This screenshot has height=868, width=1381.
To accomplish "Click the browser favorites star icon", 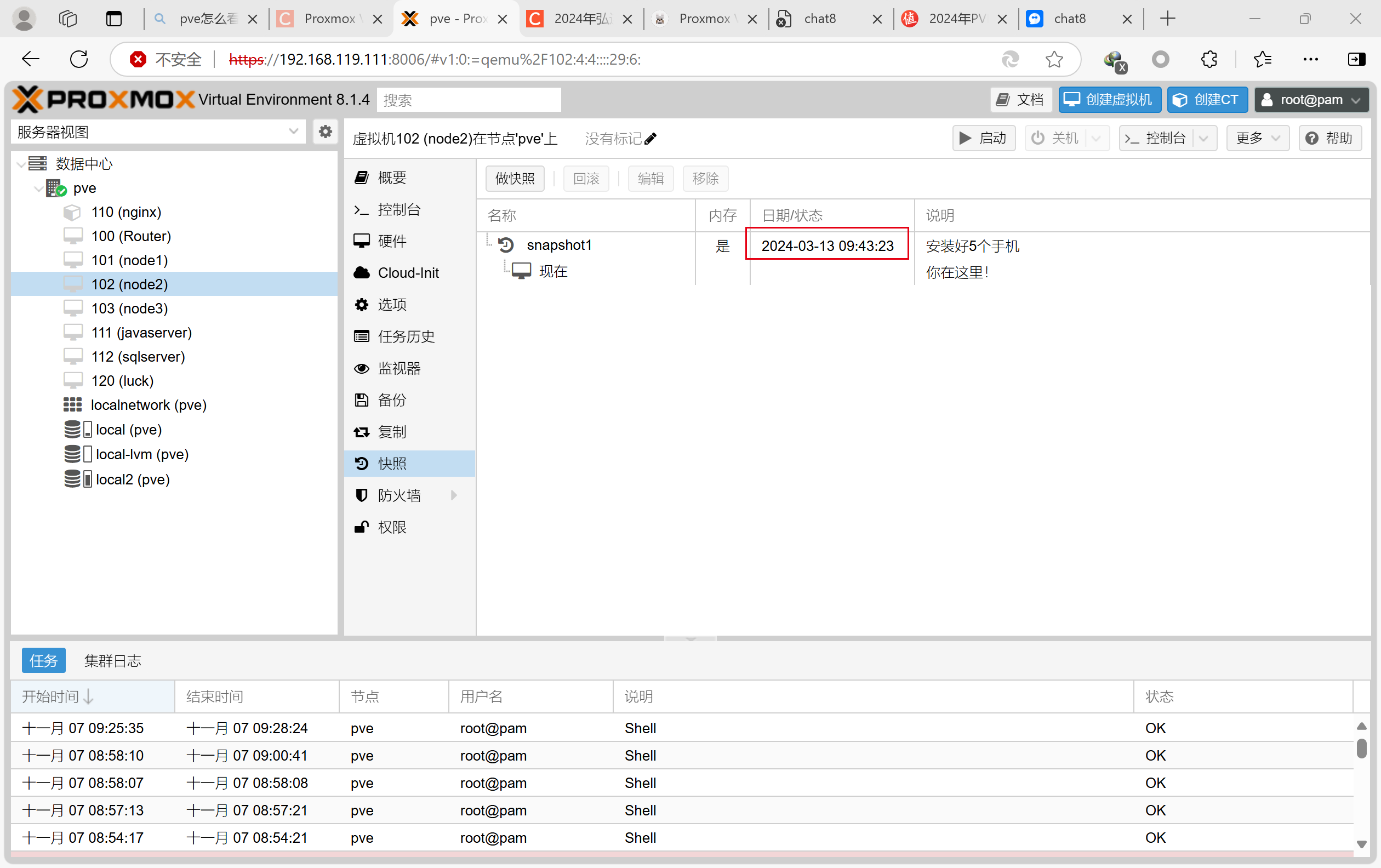I will 1054,59.
